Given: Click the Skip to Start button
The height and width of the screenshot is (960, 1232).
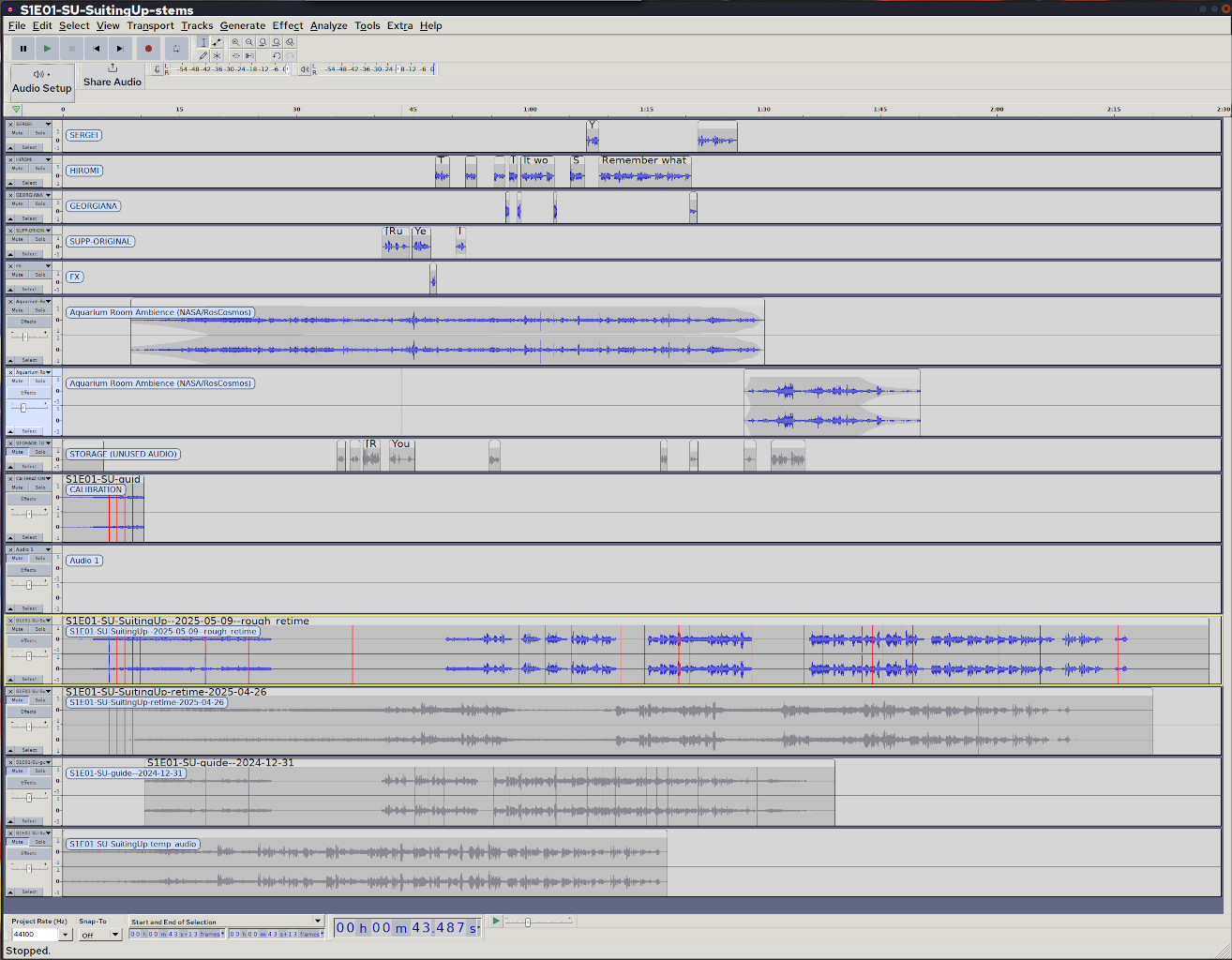Looking at the screenshot, I should point(96,48).
